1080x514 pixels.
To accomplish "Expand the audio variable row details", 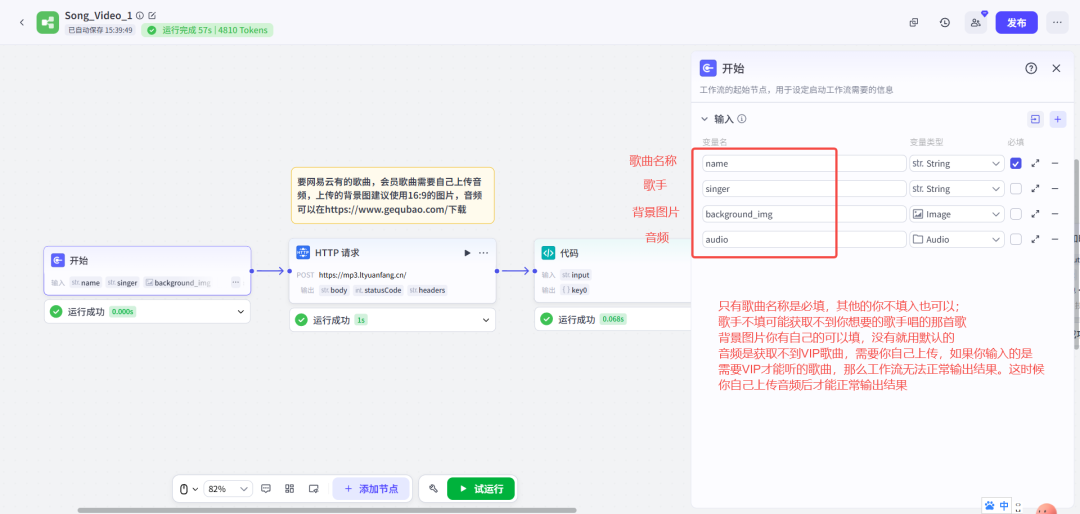I will pos(1035,239).
